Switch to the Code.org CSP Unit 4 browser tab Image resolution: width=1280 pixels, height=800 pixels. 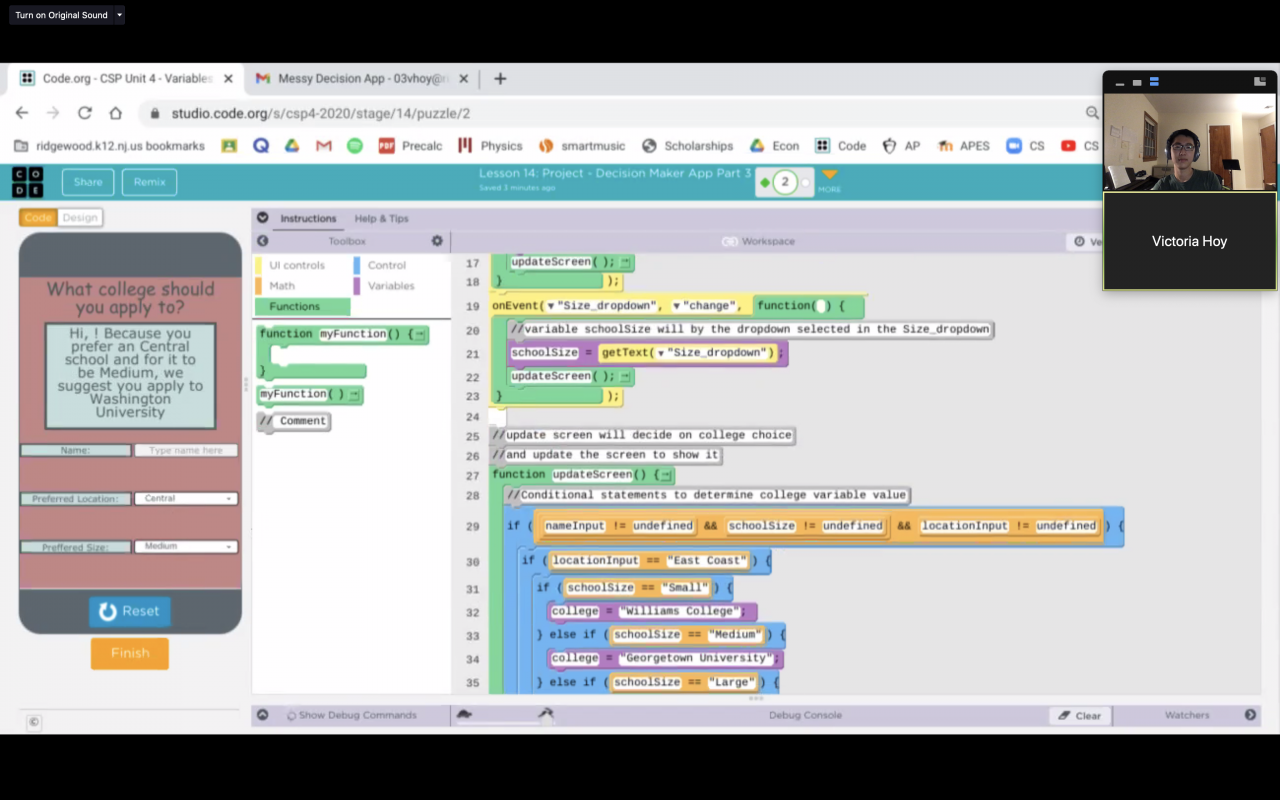(x=127, y=79)
